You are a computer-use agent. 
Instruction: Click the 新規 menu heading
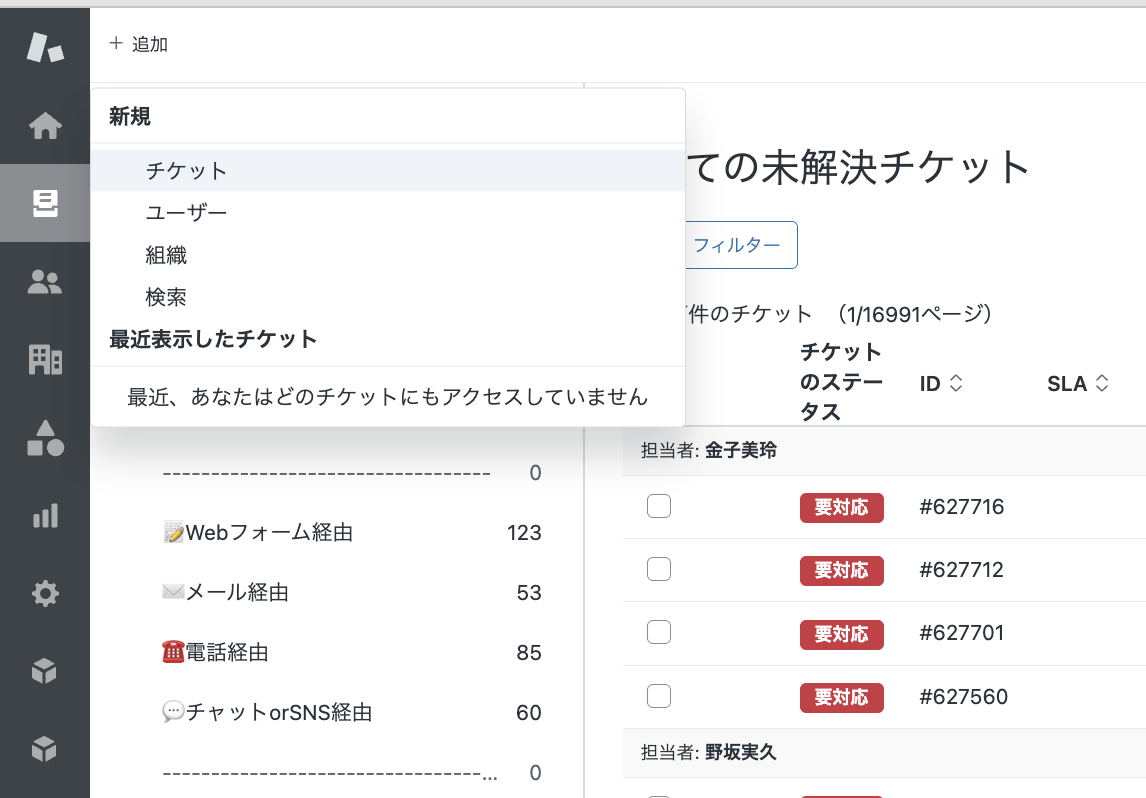coord(129,116)
